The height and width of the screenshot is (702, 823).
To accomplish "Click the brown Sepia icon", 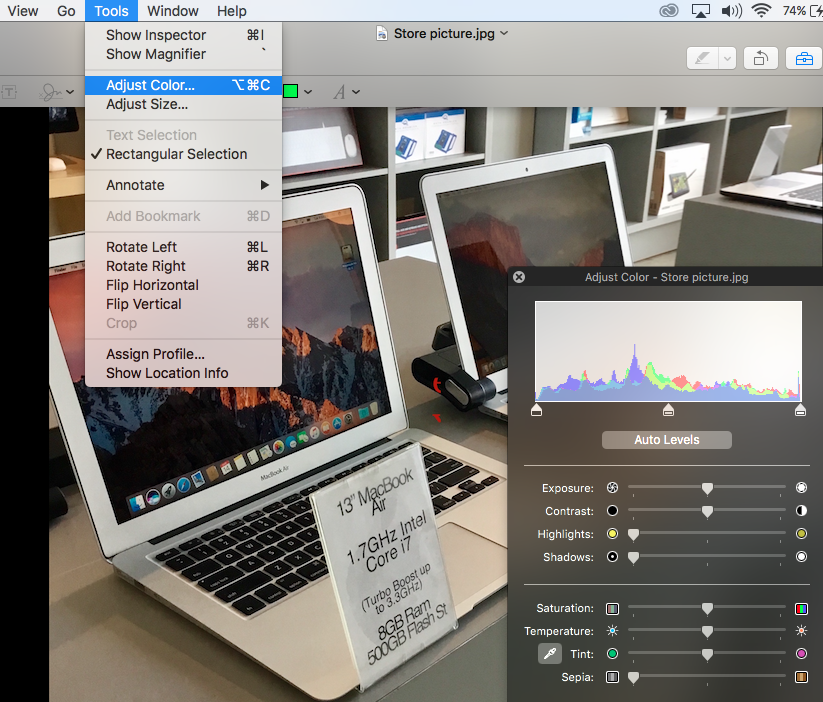I will pyautogui.click(x=801, y=677).
